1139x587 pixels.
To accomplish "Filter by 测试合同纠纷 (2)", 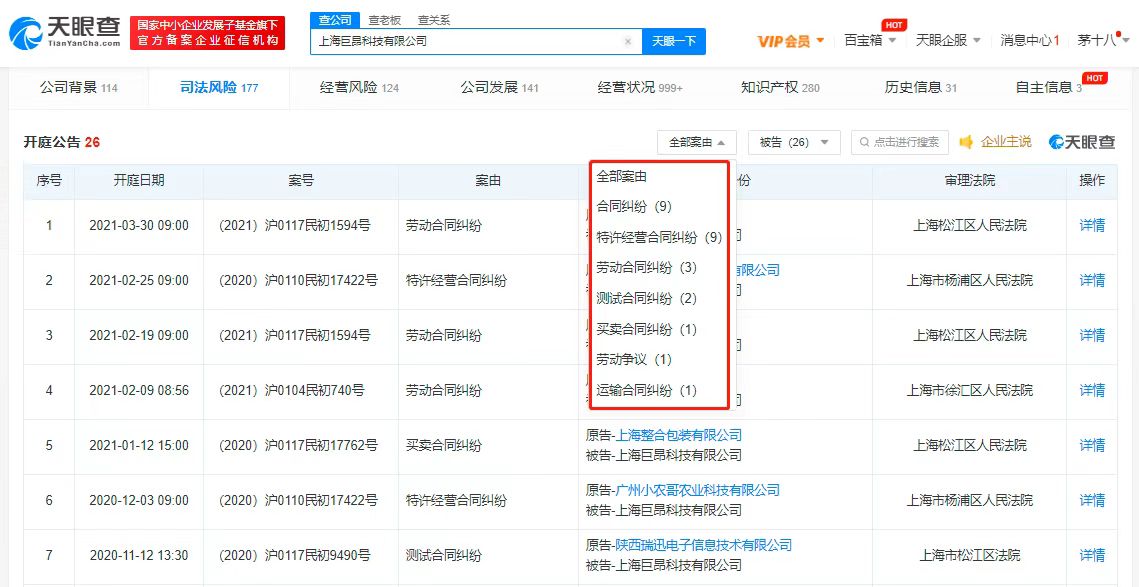I will coord(646,299).
